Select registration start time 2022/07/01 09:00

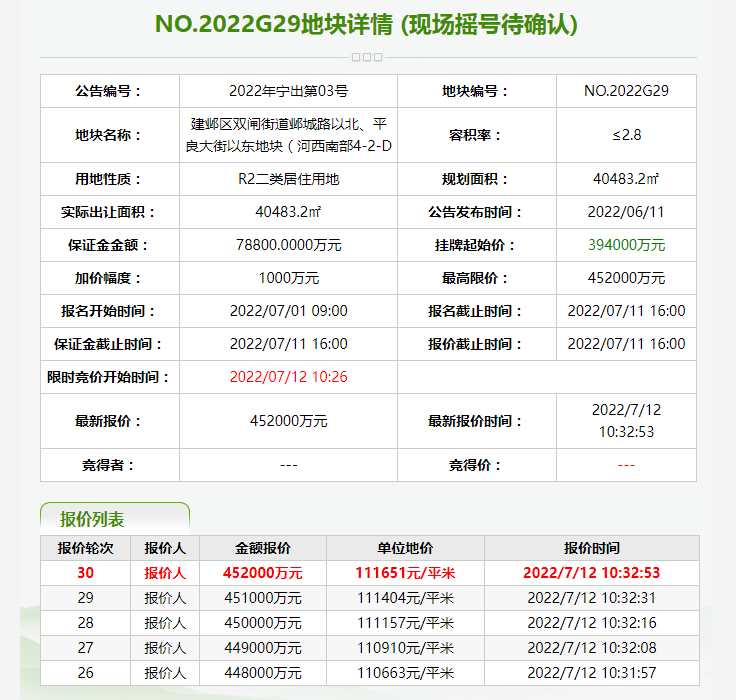[289, 311]
